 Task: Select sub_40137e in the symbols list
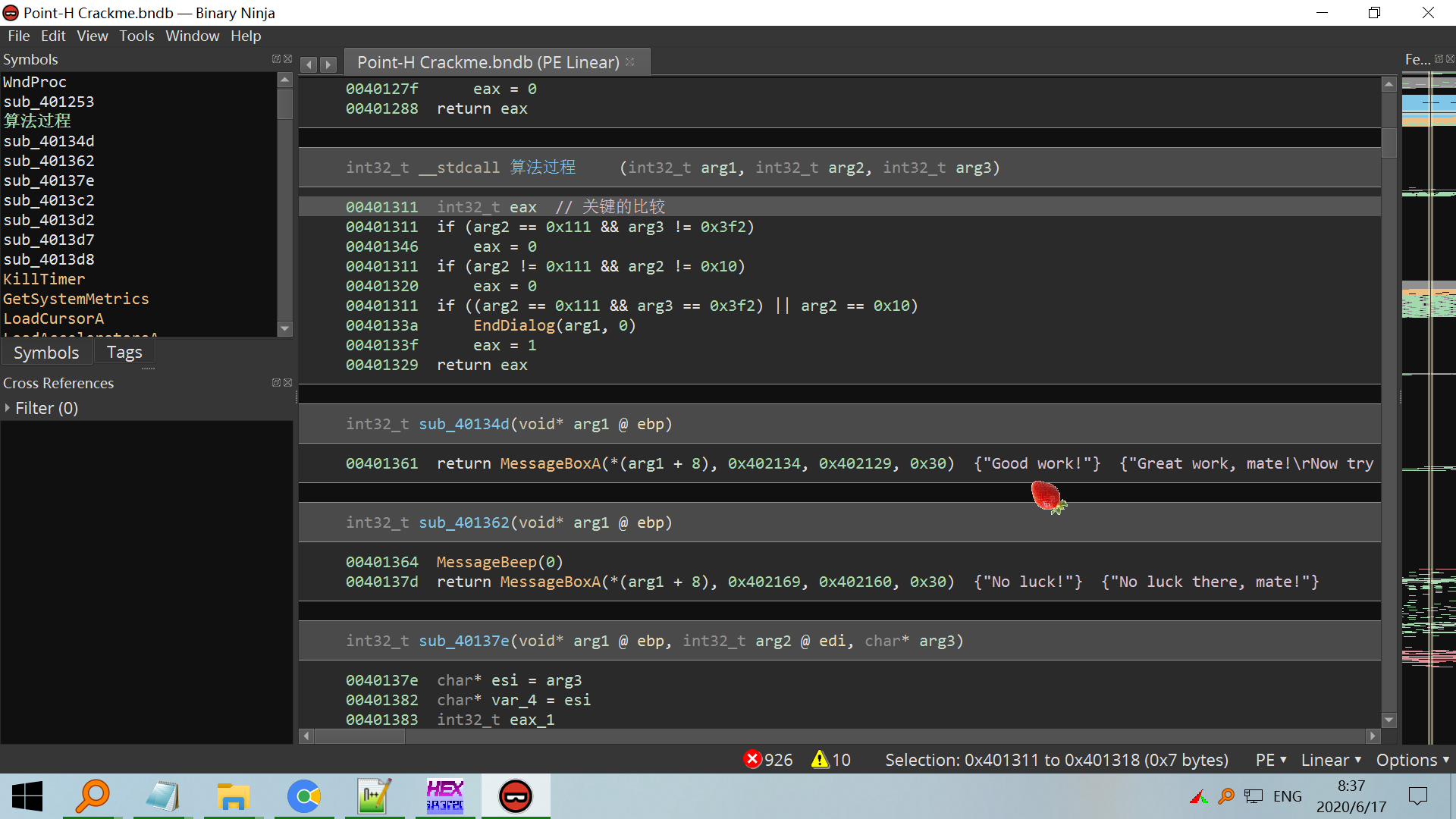[x=49, y=180]
